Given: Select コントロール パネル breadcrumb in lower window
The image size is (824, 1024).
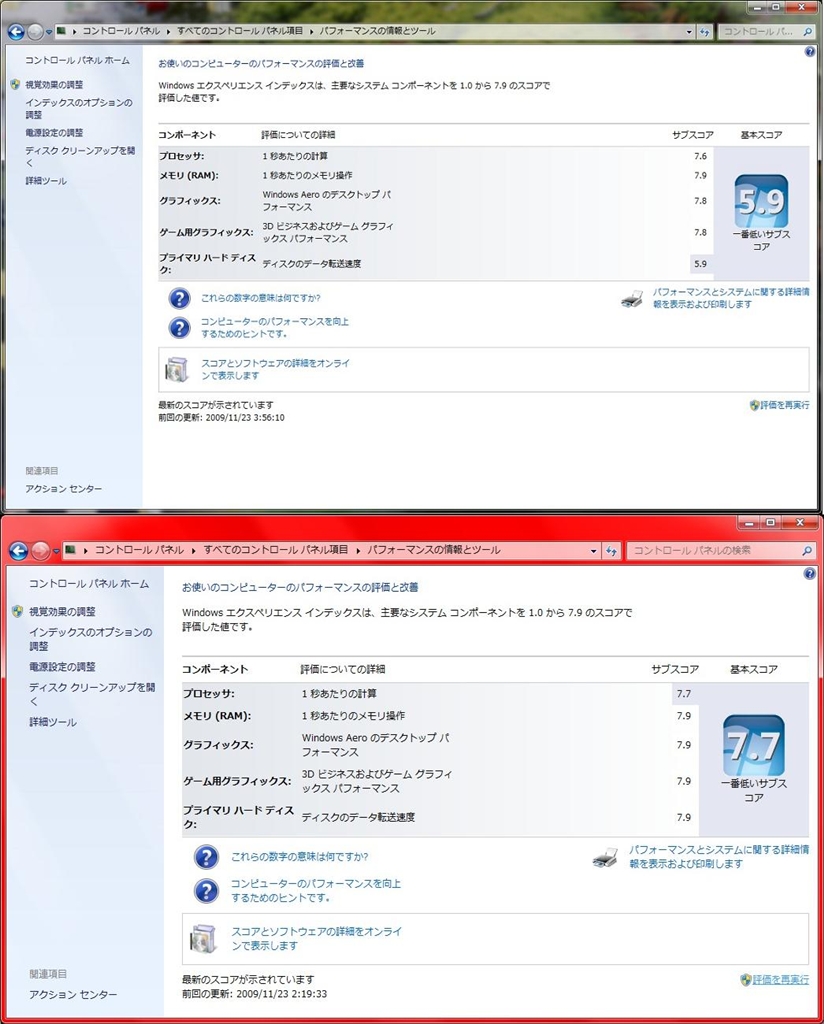Looking at the screenshot, I should coord(140,550).
